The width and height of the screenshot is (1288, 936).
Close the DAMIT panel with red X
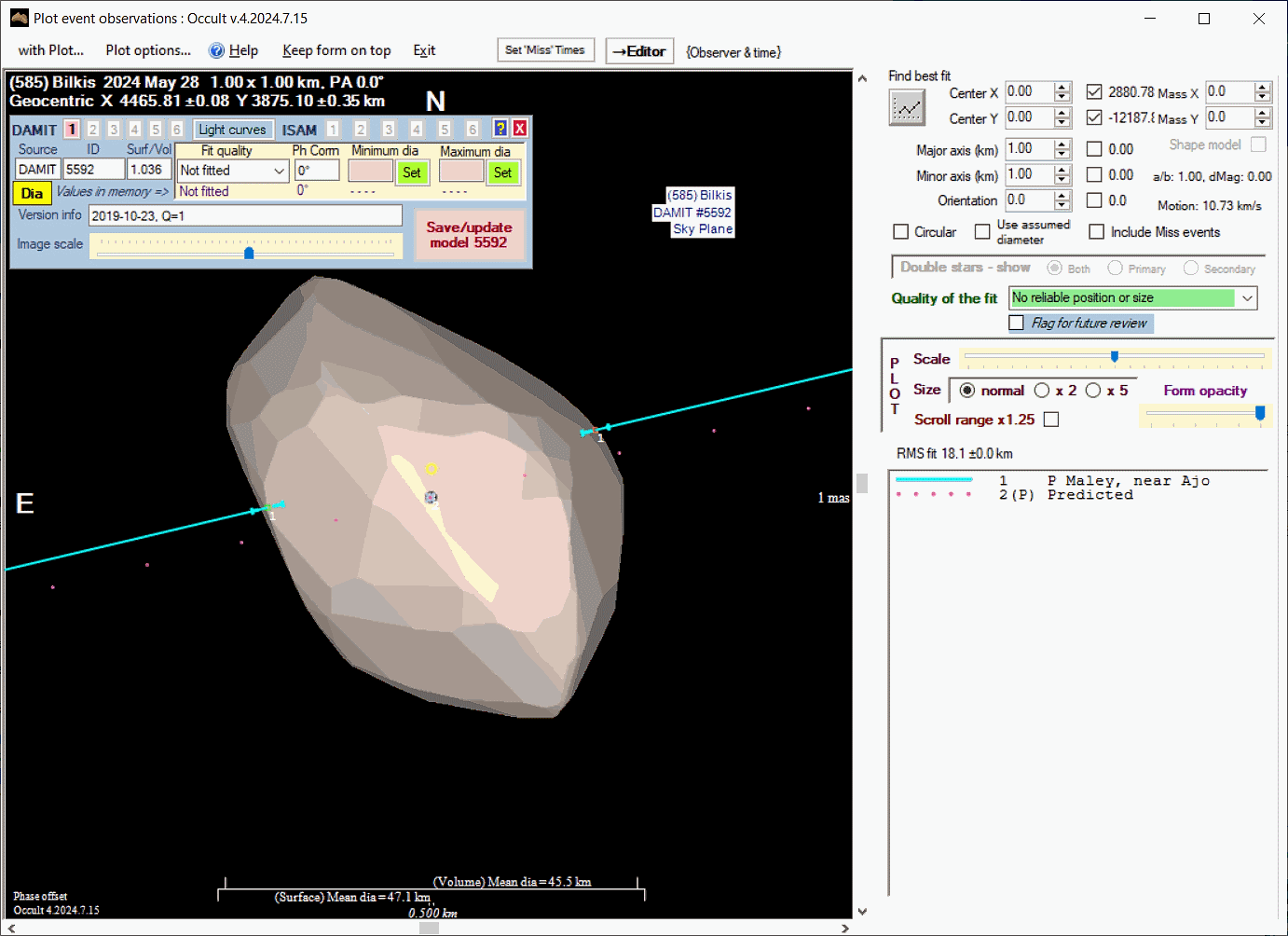520,129
